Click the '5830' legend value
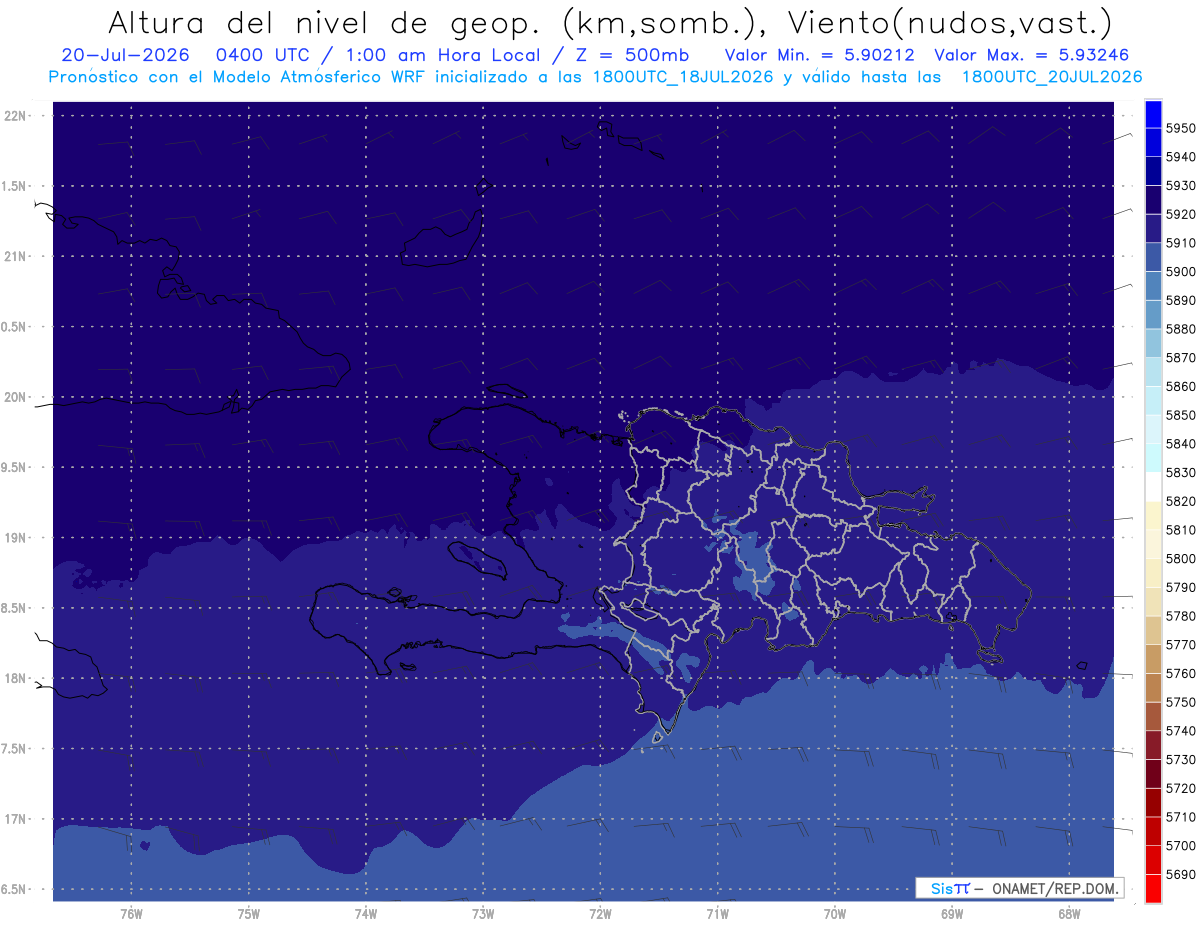 coord(1181,473)
